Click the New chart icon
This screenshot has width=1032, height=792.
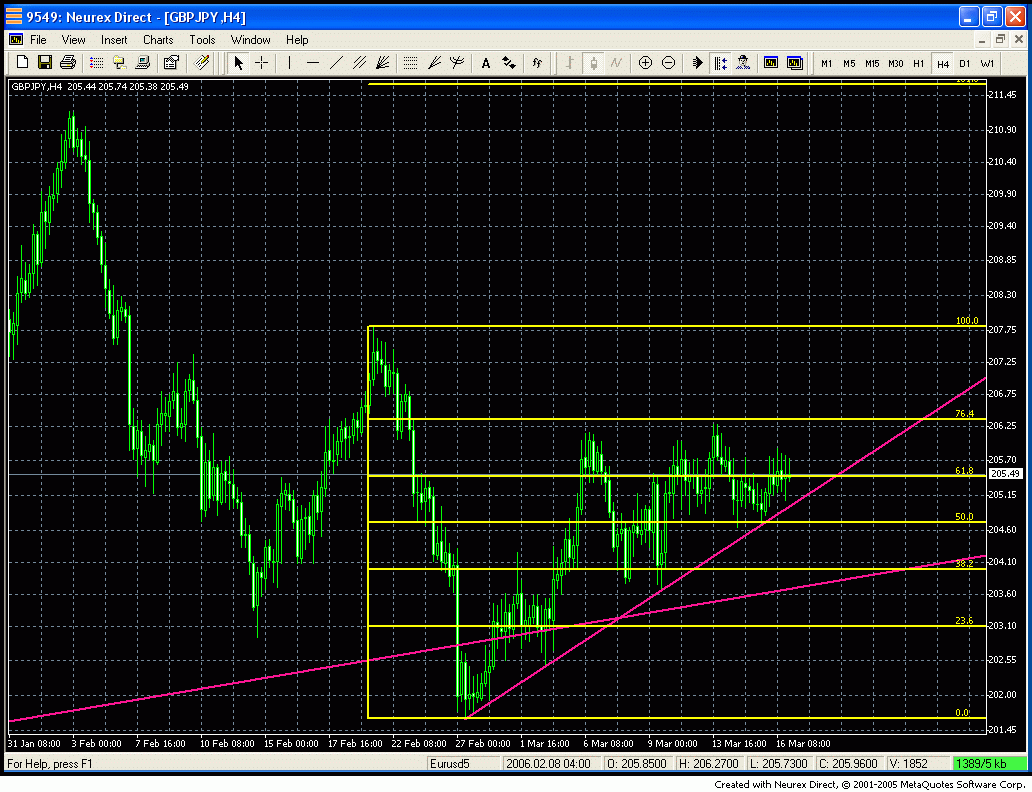22,63
